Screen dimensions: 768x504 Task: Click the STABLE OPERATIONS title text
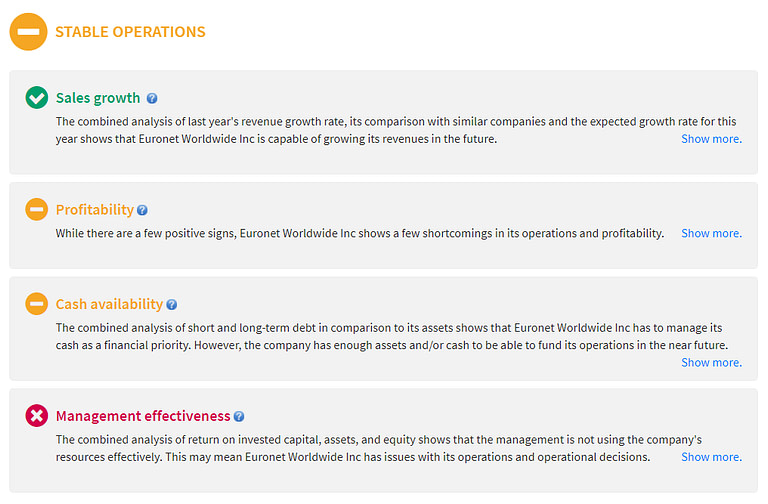coord(130,31)
